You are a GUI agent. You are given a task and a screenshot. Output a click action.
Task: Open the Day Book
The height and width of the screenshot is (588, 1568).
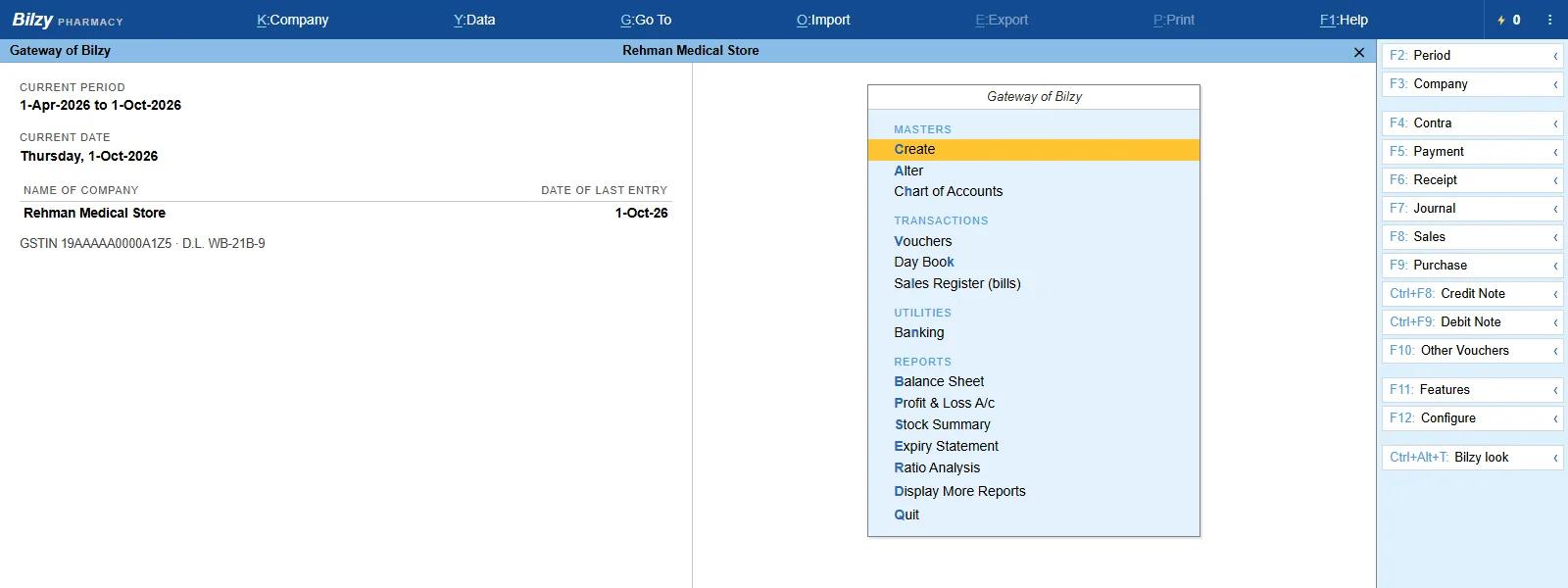point(1034,262)
